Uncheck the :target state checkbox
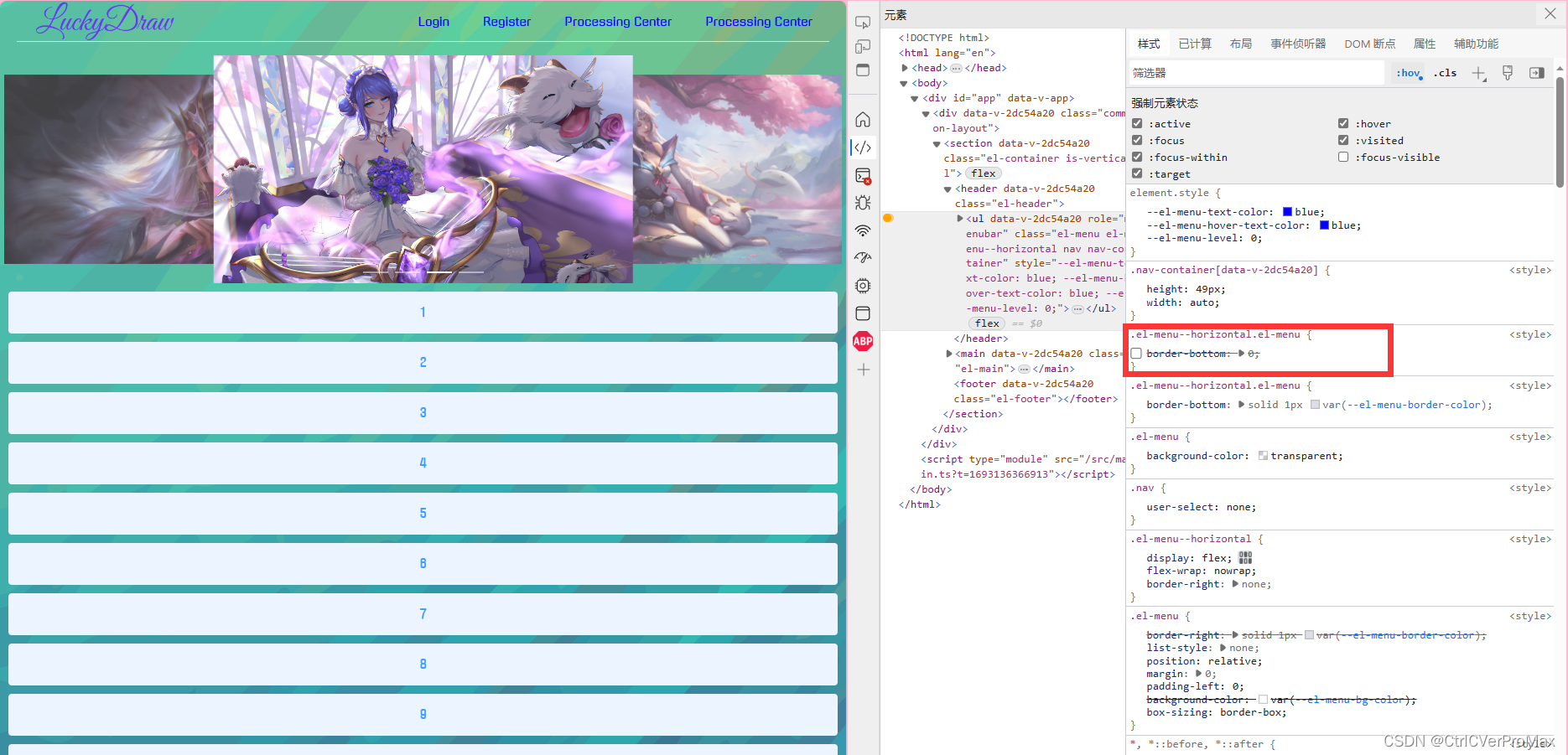 (1137, 173)
